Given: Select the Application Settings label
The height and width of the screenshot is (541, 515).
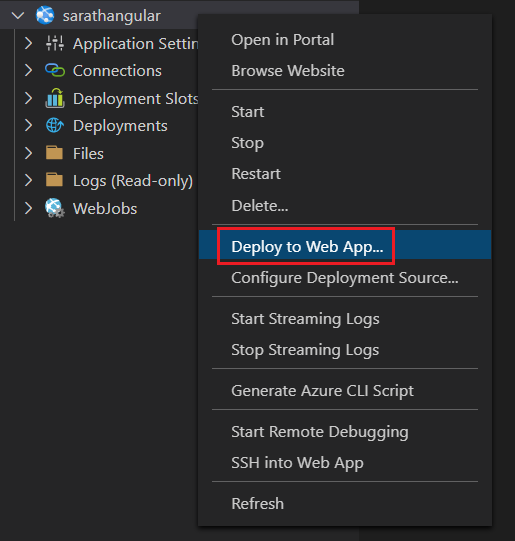Looking at the screenshot, I should pyautogui.click(x=135, y=43).
